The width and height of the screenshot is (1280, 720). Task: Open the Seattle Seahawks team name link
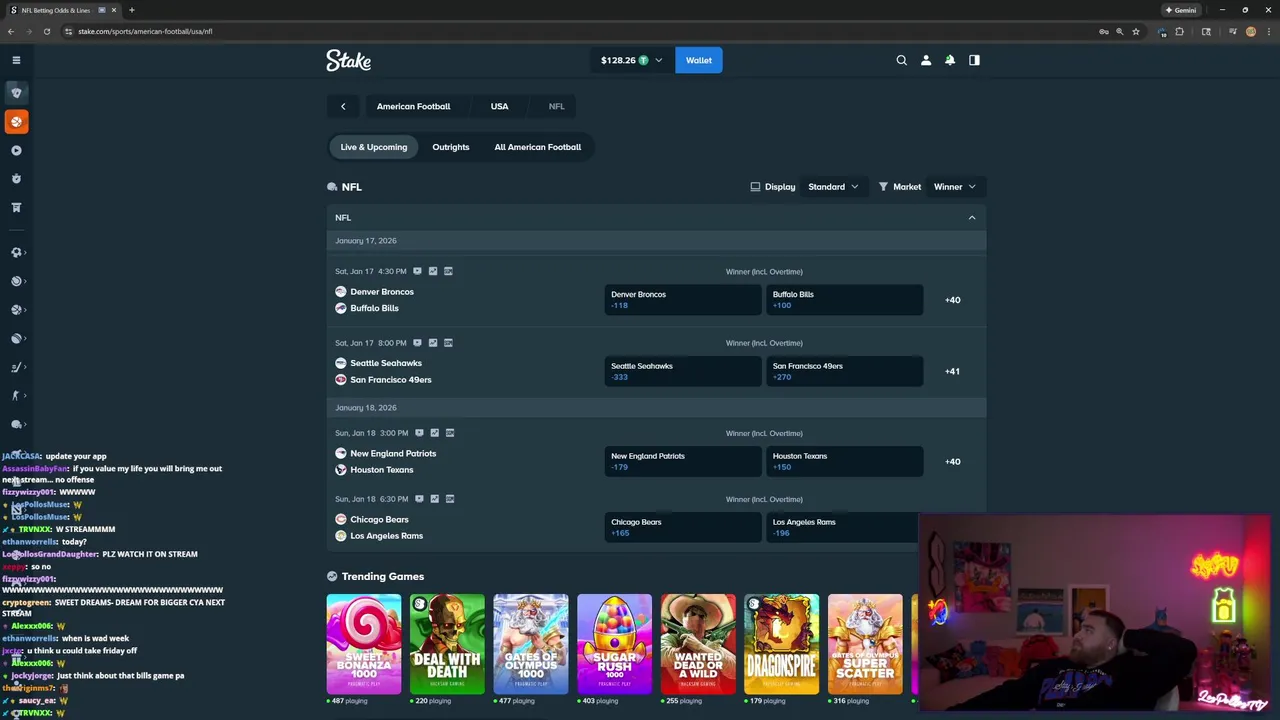[386, 363]
